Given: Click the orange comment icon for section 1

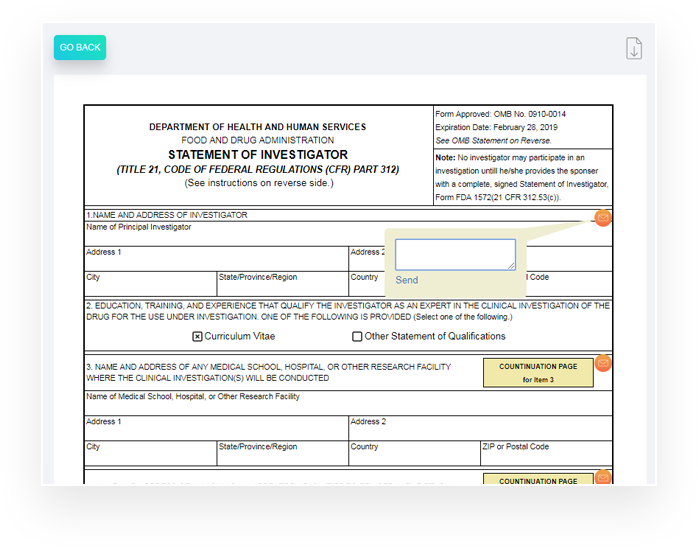Looking at the screenshot, I should pyautogui.click(x=603, y=218).
